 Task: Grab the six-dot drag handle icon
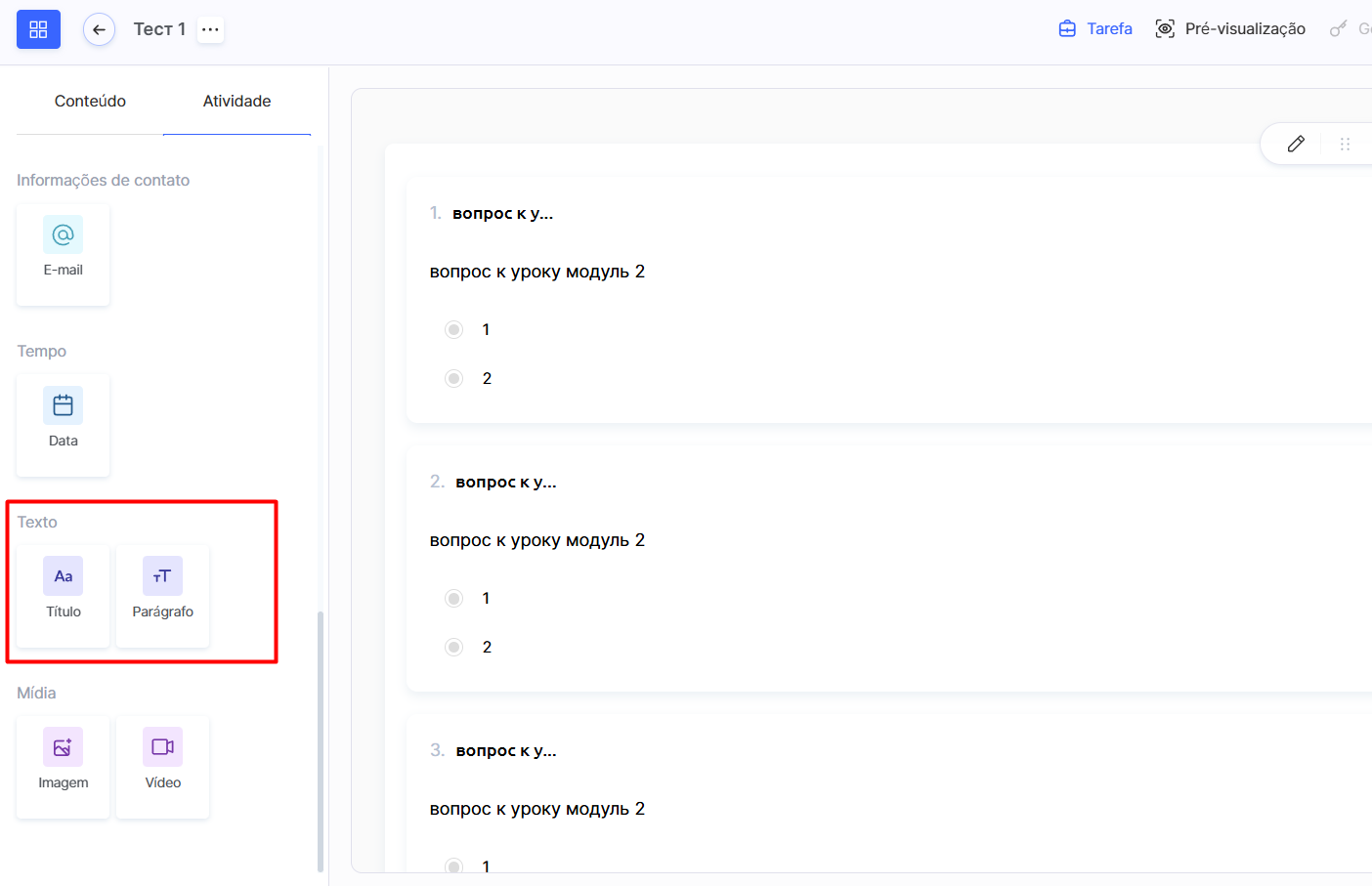pyautogui.click(x=1345, y=144)
